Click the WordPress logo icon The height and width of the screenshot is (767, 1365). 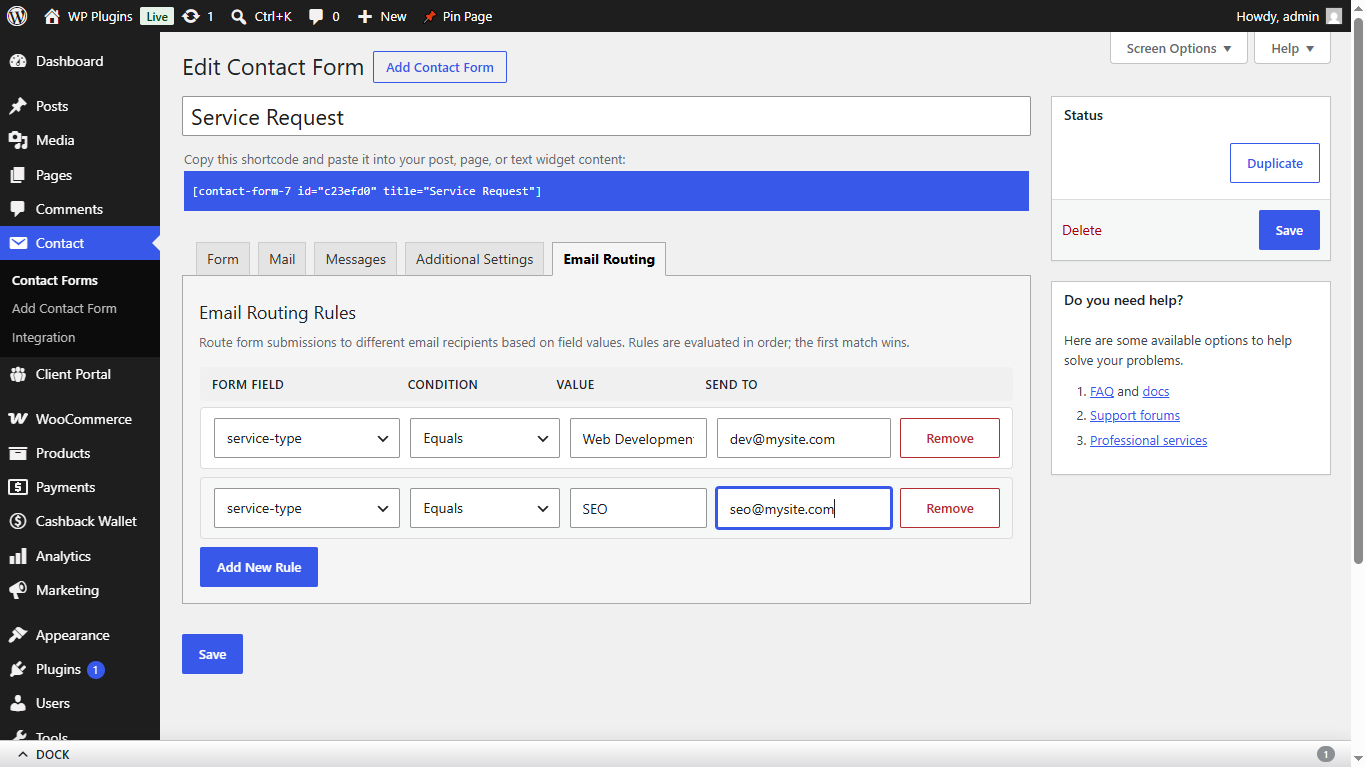click(17, 16)
